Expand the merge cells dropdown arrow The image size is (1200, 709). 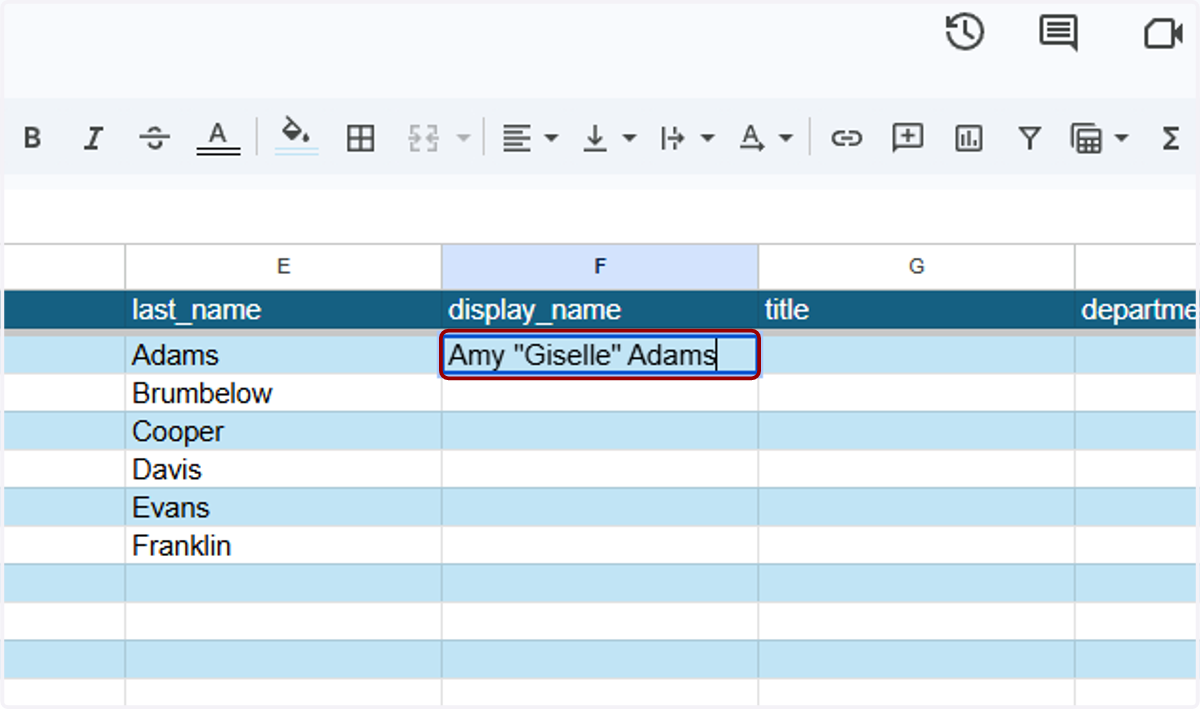coord(462,138)
